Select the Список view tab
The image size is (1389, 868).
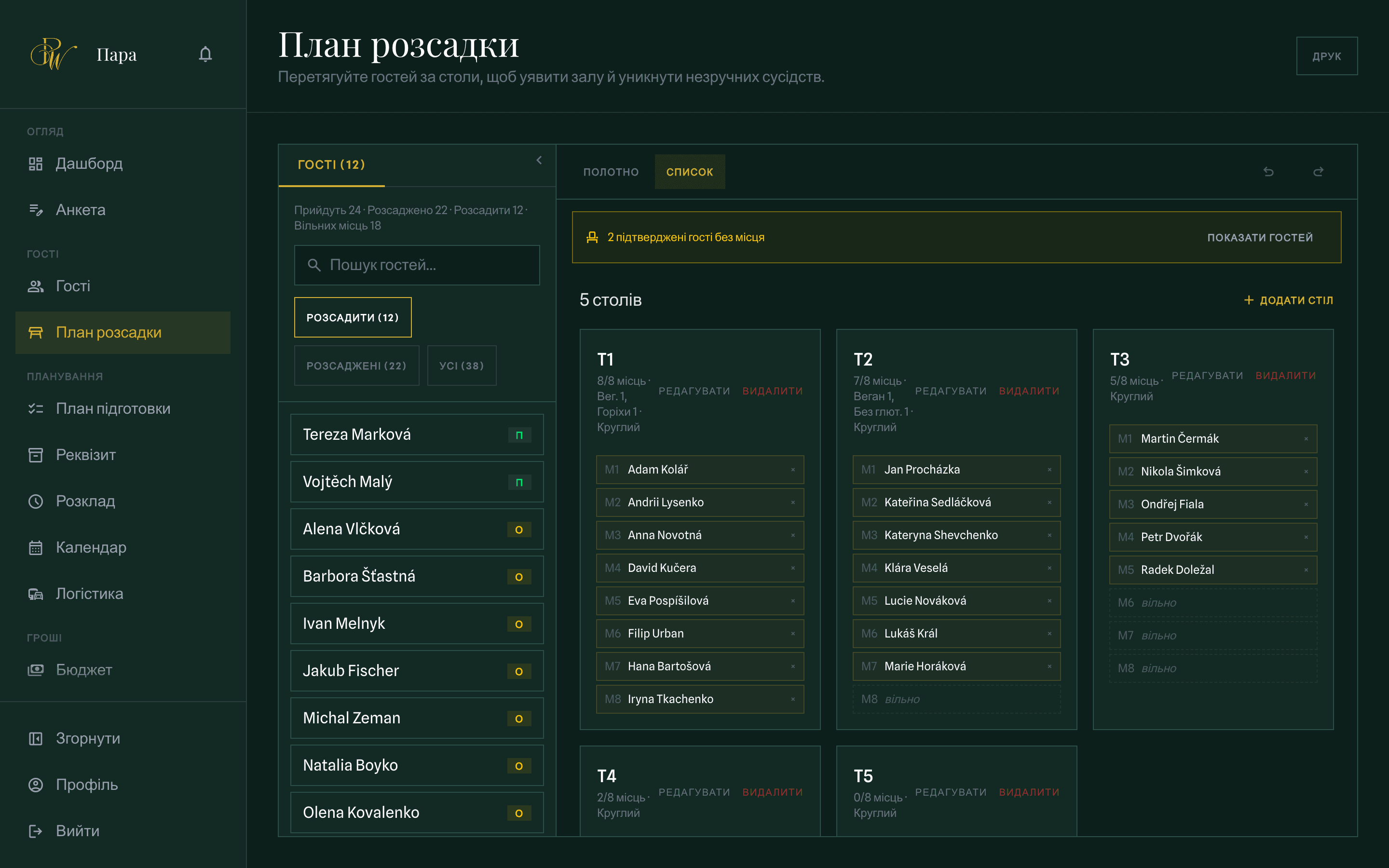[689, 172]
